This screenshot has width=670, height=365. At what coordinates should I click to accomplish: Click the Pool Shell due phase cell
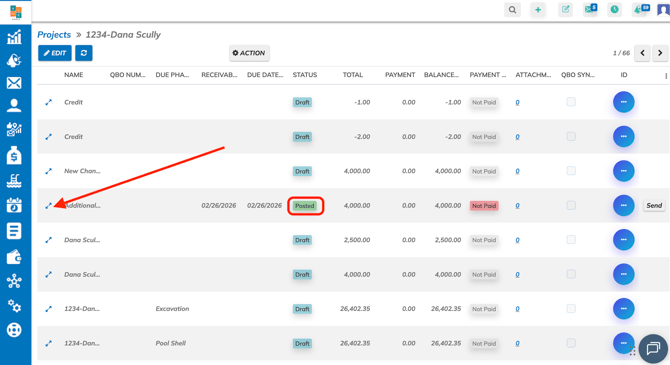point(170,343)
